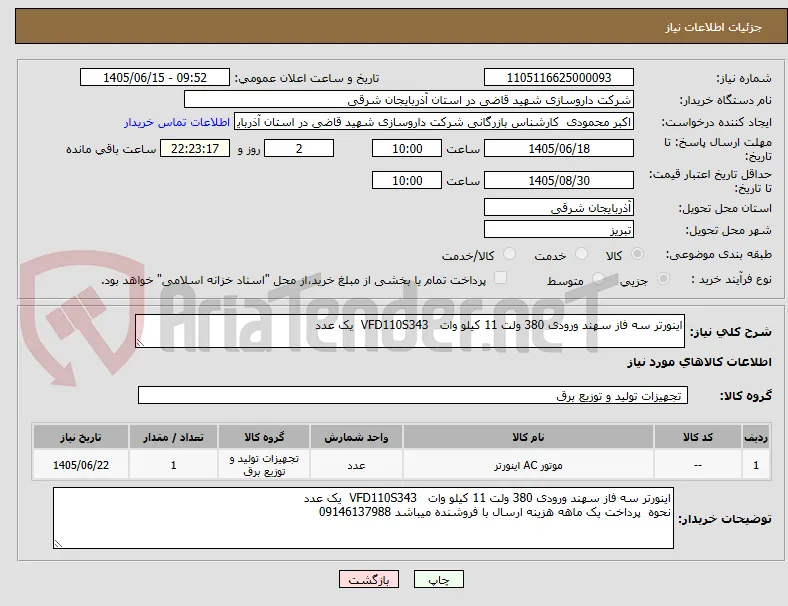Click the buyer notes textarea

tap(363, 518)
